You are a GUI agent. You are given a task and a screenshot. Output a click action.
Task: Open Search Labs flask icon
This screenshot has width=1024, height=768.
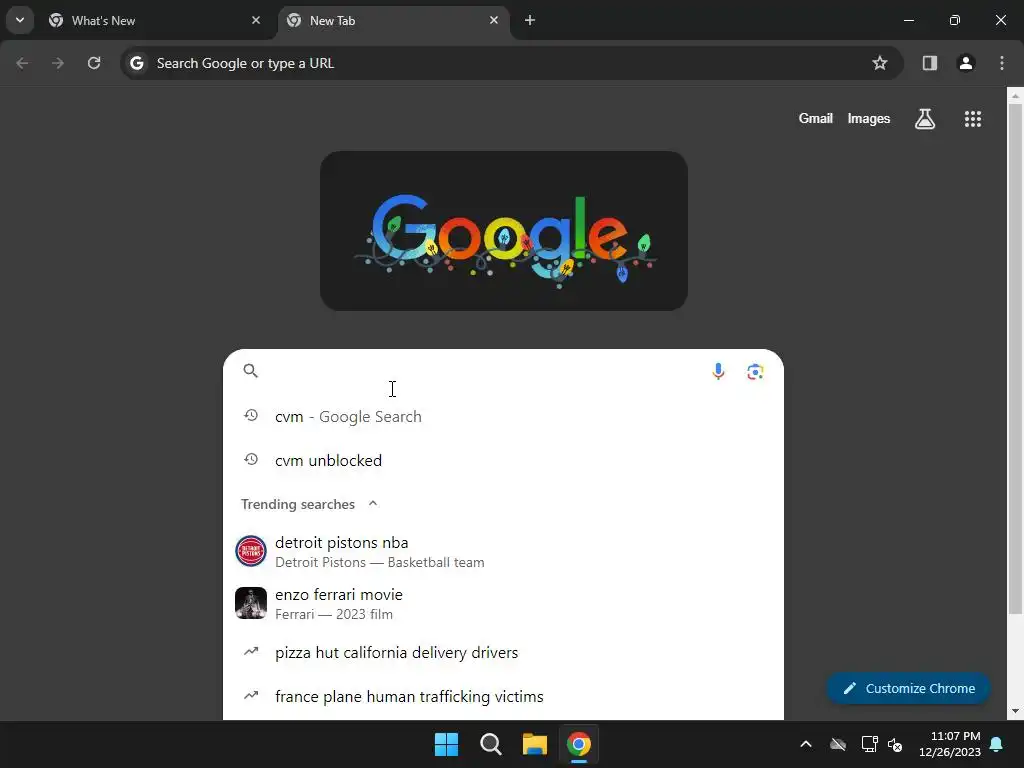925,119
